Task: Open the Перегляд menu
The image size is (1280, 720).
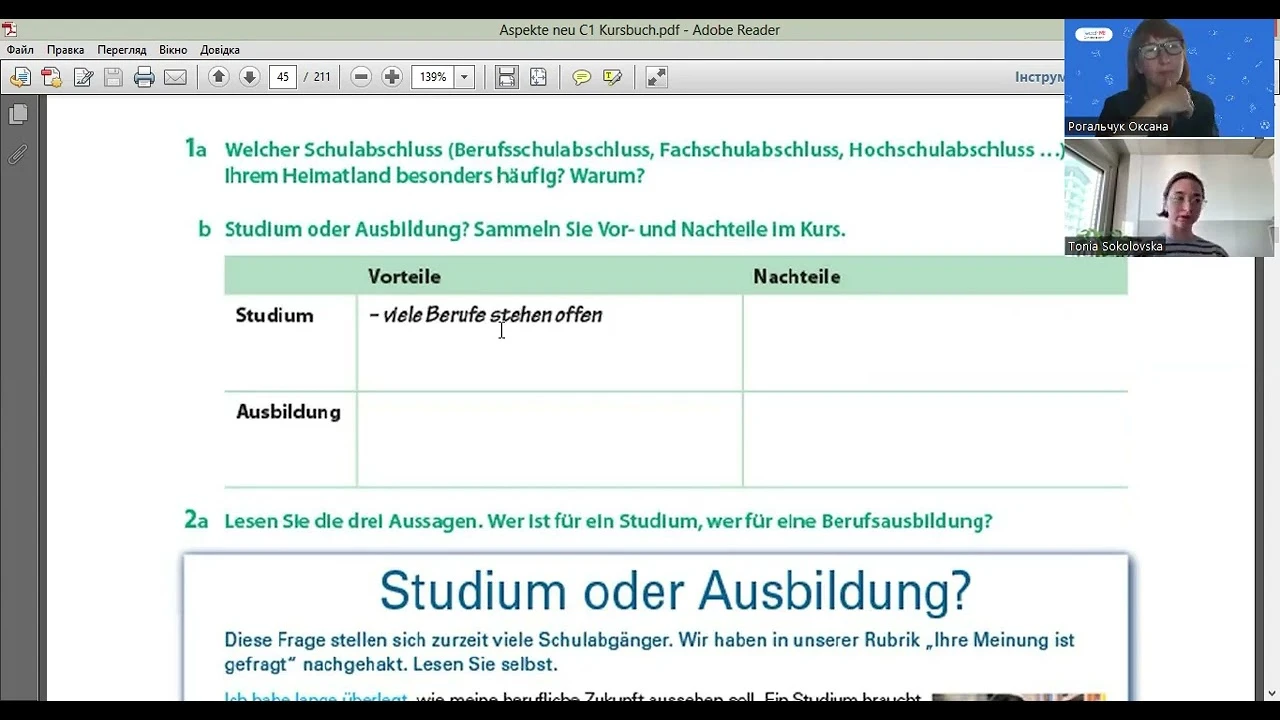Action: tap(121, 50)
